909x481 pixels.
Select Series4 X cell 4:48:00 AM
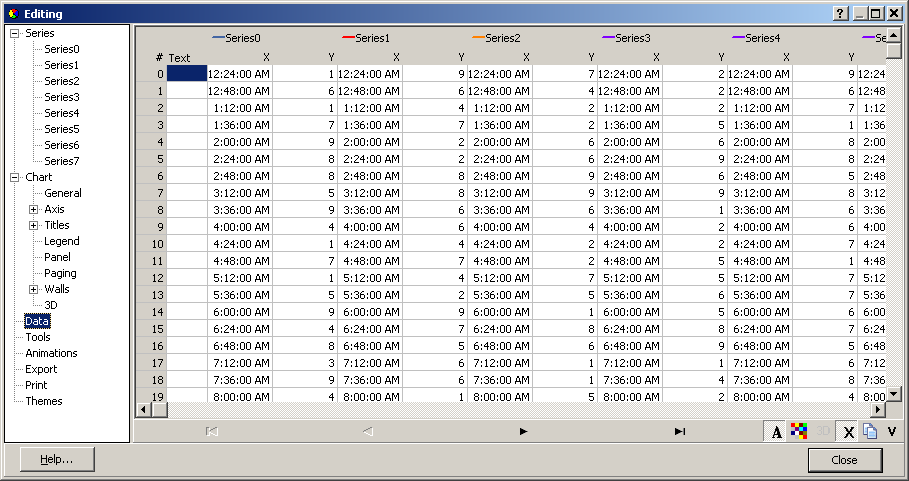click(760, 261)
